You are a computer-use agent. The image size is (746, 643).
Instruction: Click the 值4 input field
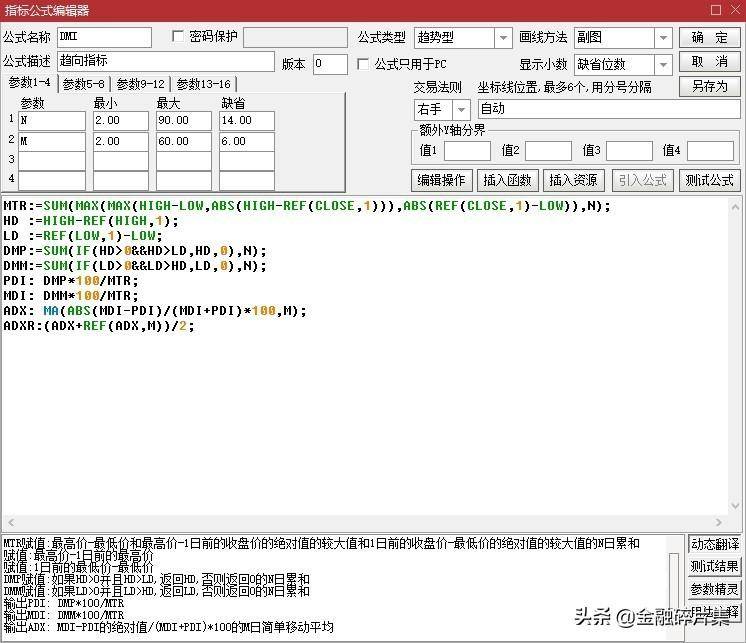tap(710, 151)
